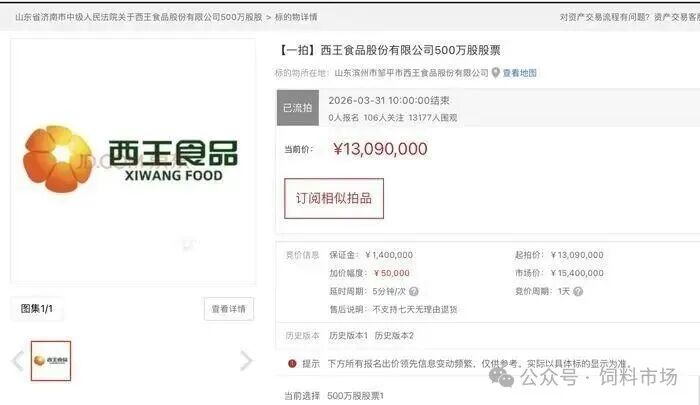The width and height of the screenshot is (700, 405).
Task: Click the 标的物详情 breadcrumb item
Action: (x=296, y=17)
